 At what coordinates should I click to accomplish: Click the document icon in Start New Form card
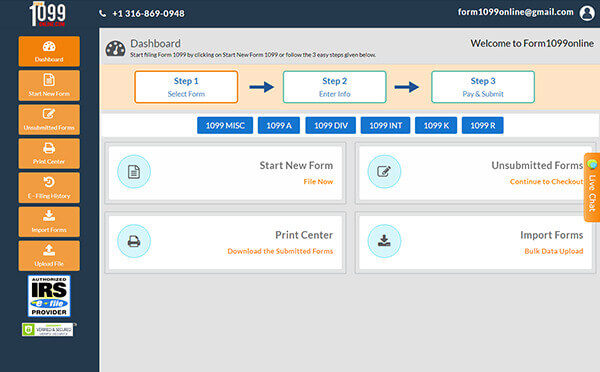tap(134, 171)
